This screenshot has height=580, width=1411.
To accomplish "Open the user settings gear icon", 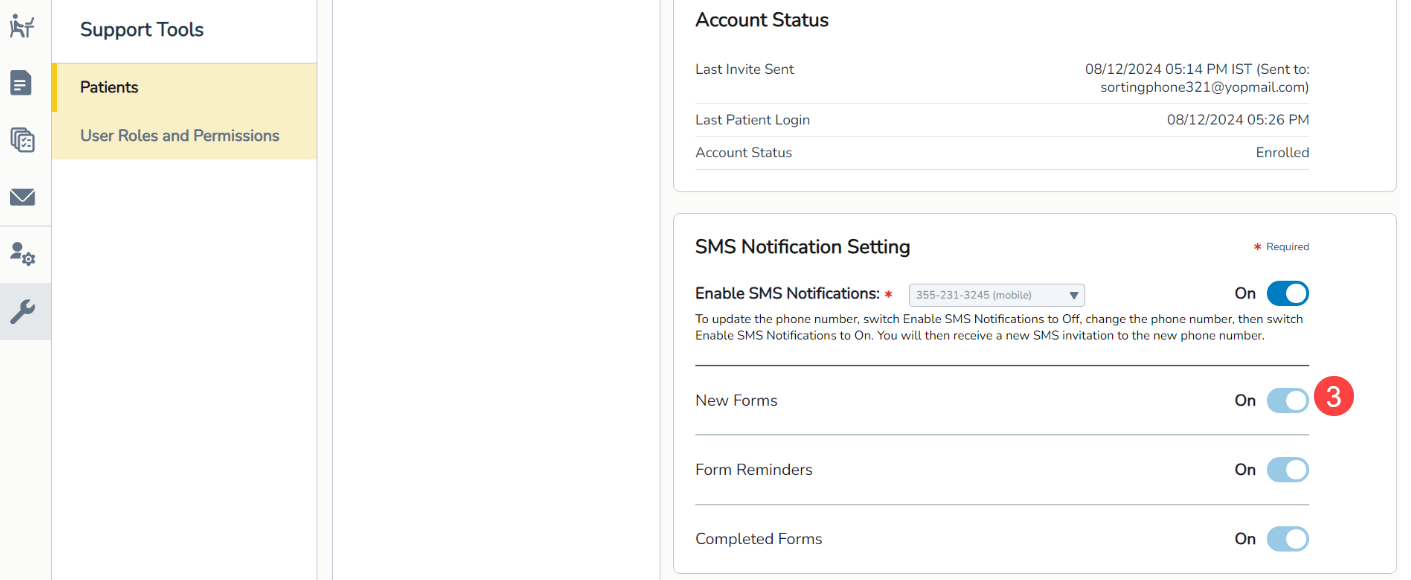I will 22,255.
